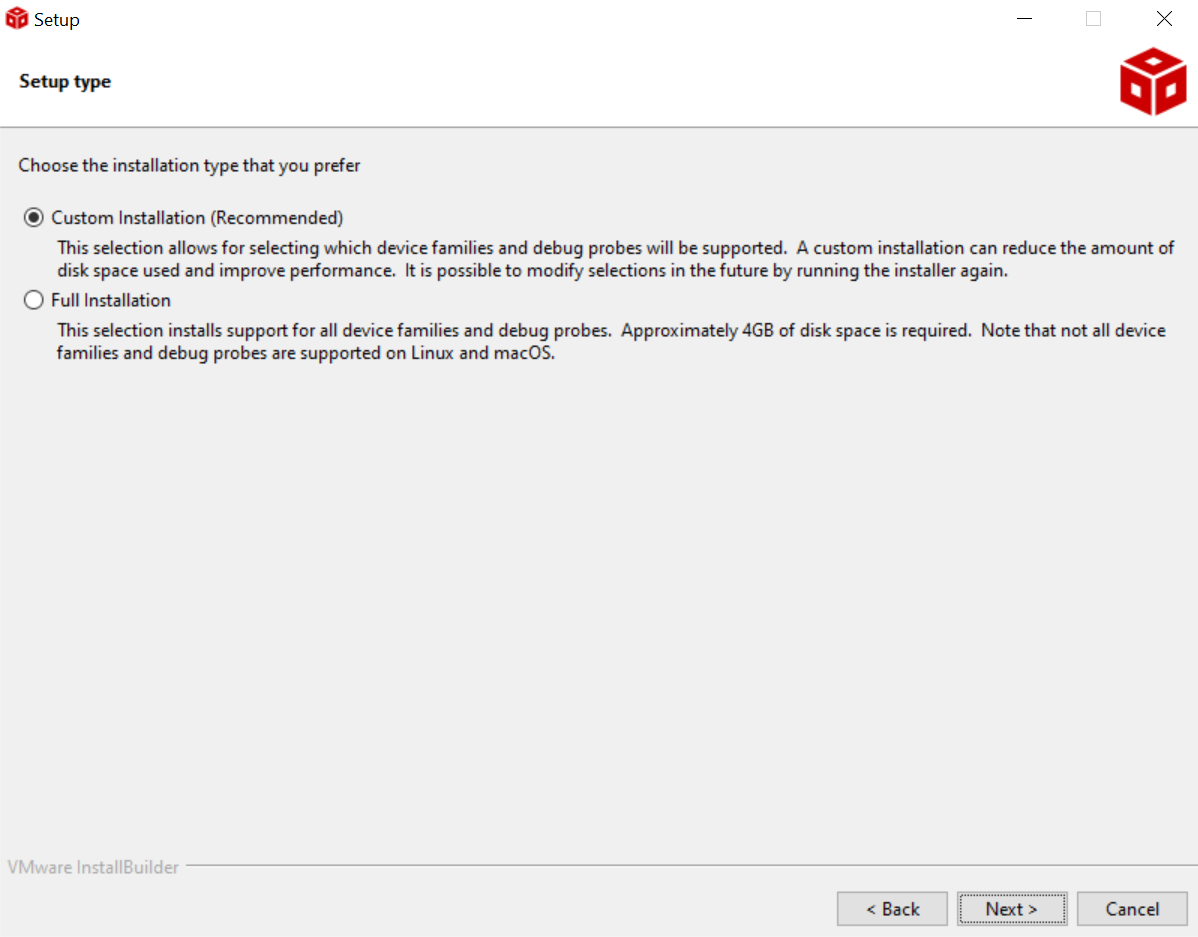1198x937 pixels.
Task: Click the Setup type heading
Action: (64, 81)
